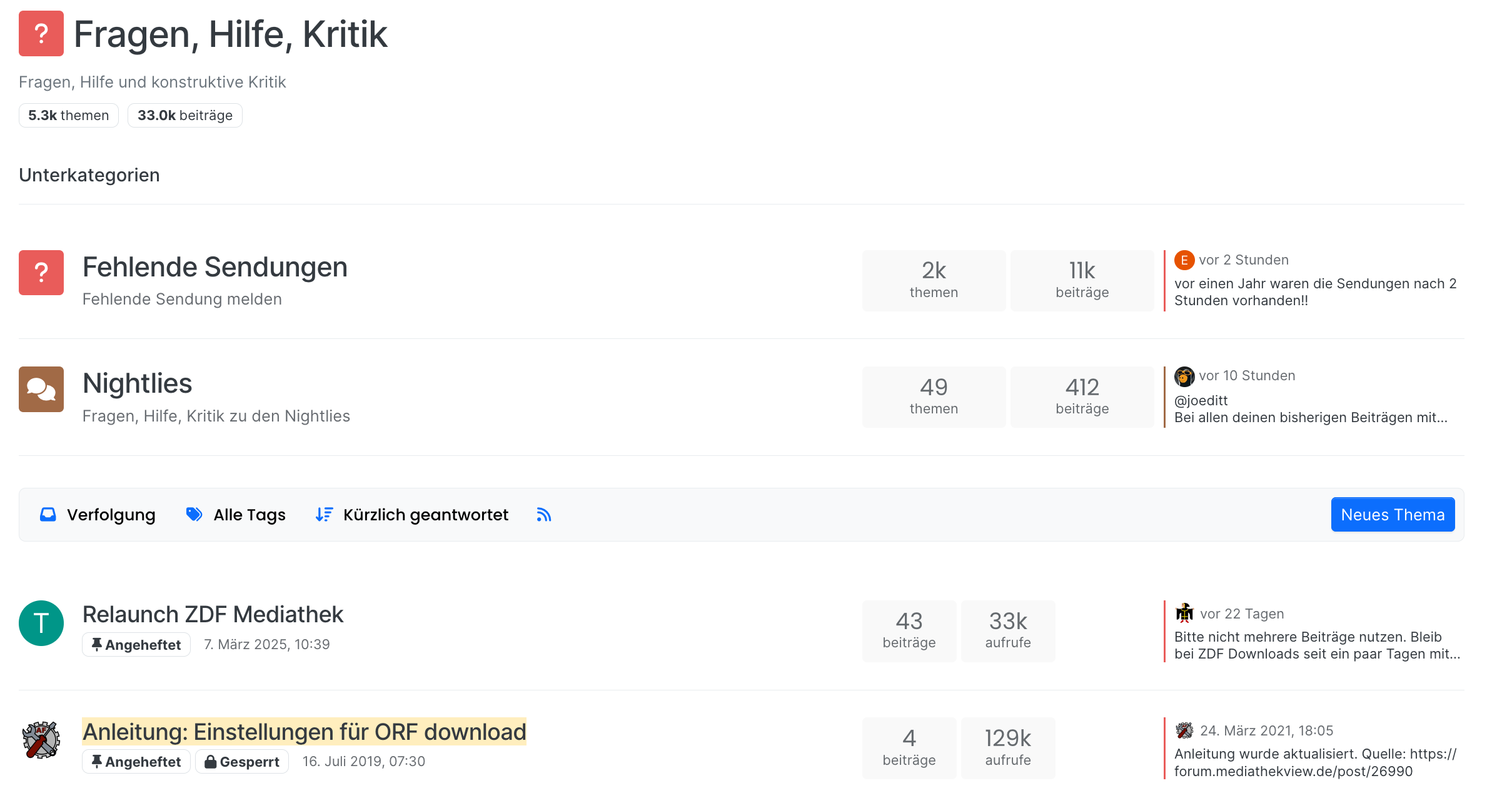The width and height of the screenshot is (1512, 803).
Task: Open Anleitung: Einstellungen für ORF download thread
Action: 304,732
